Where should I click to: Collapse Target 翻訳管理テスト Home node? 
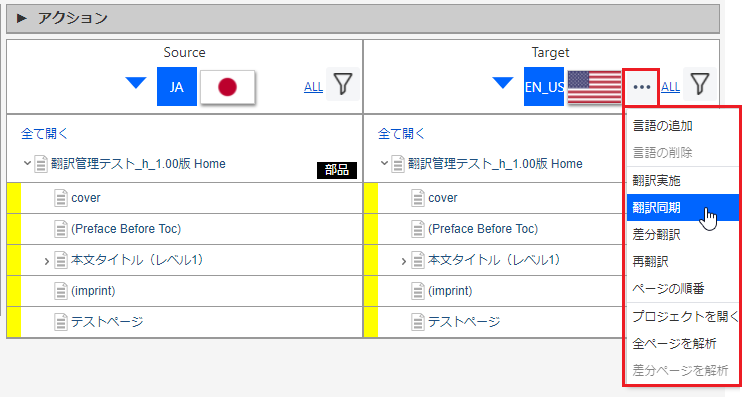coord(384,164)
